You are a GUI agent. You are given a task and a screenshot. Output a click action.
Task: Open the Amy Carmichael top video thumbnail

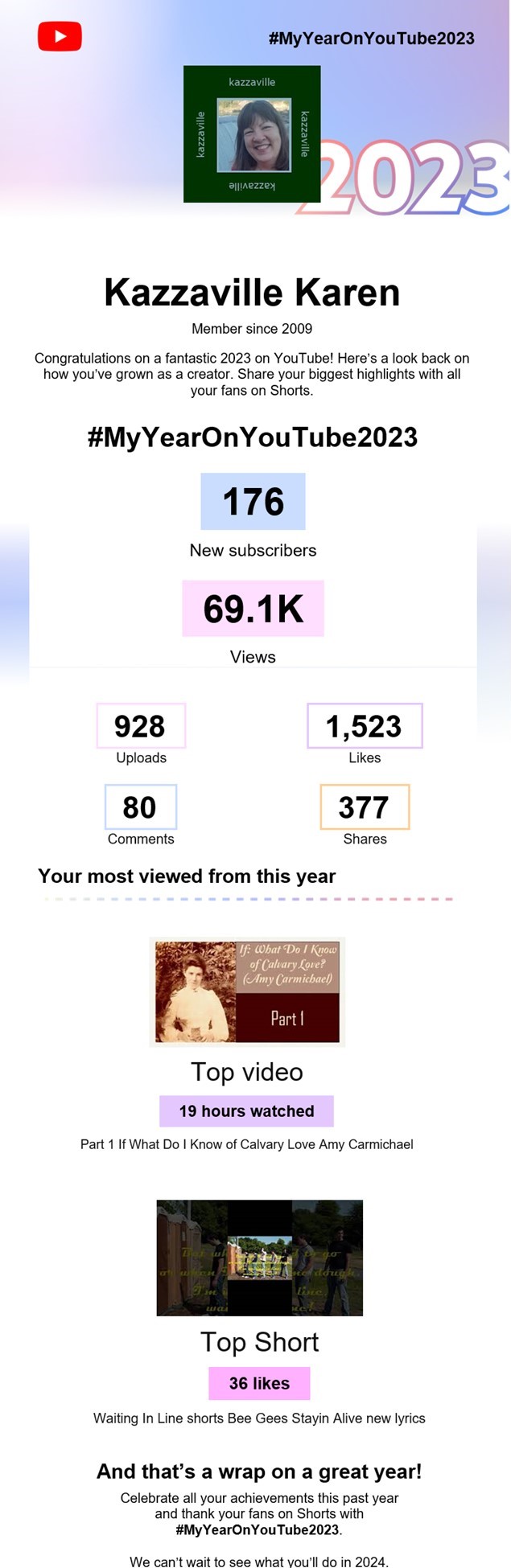[x=247, y=992]
